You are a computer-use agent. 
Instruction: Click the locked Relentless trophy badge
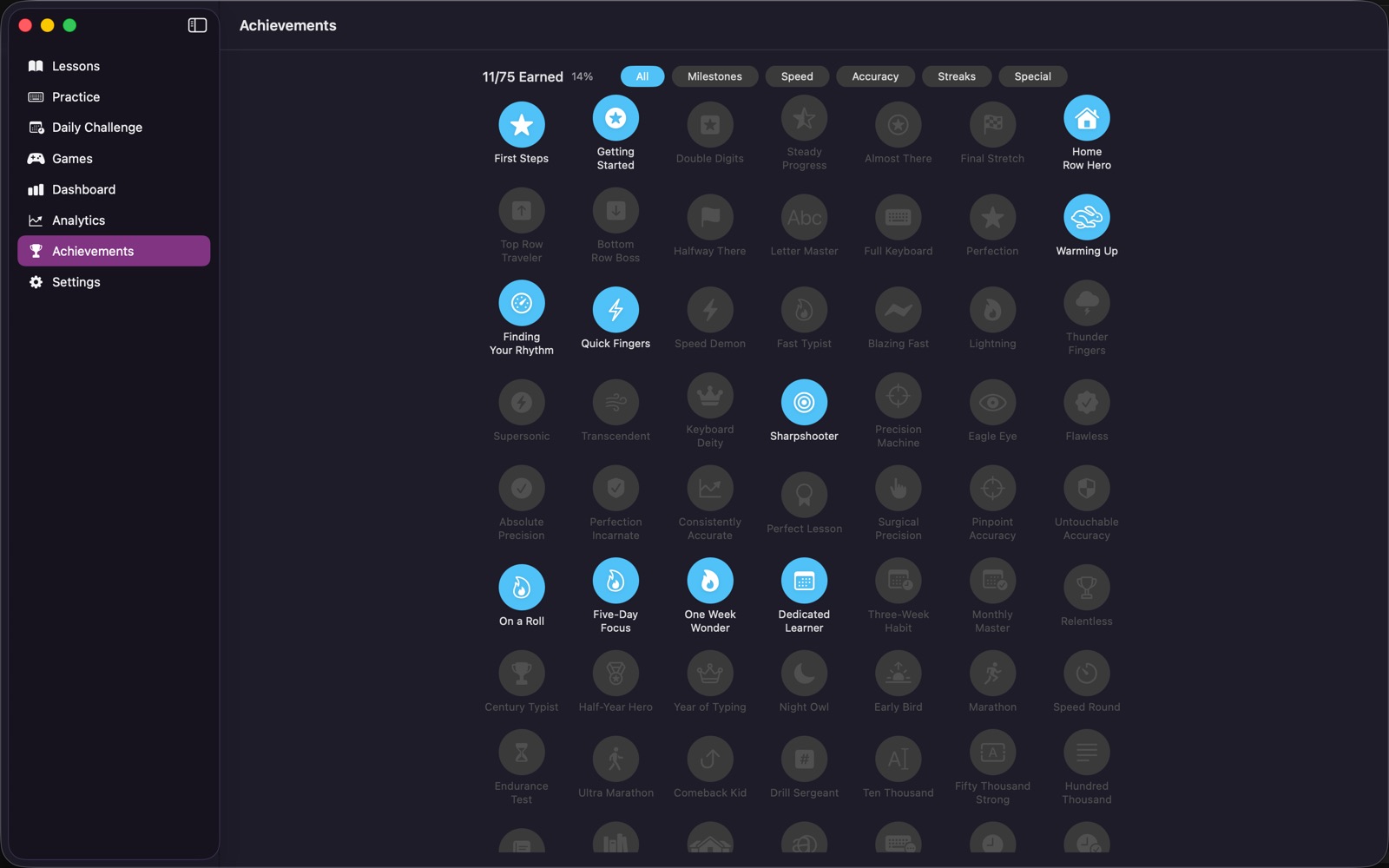click(1086, 588)
